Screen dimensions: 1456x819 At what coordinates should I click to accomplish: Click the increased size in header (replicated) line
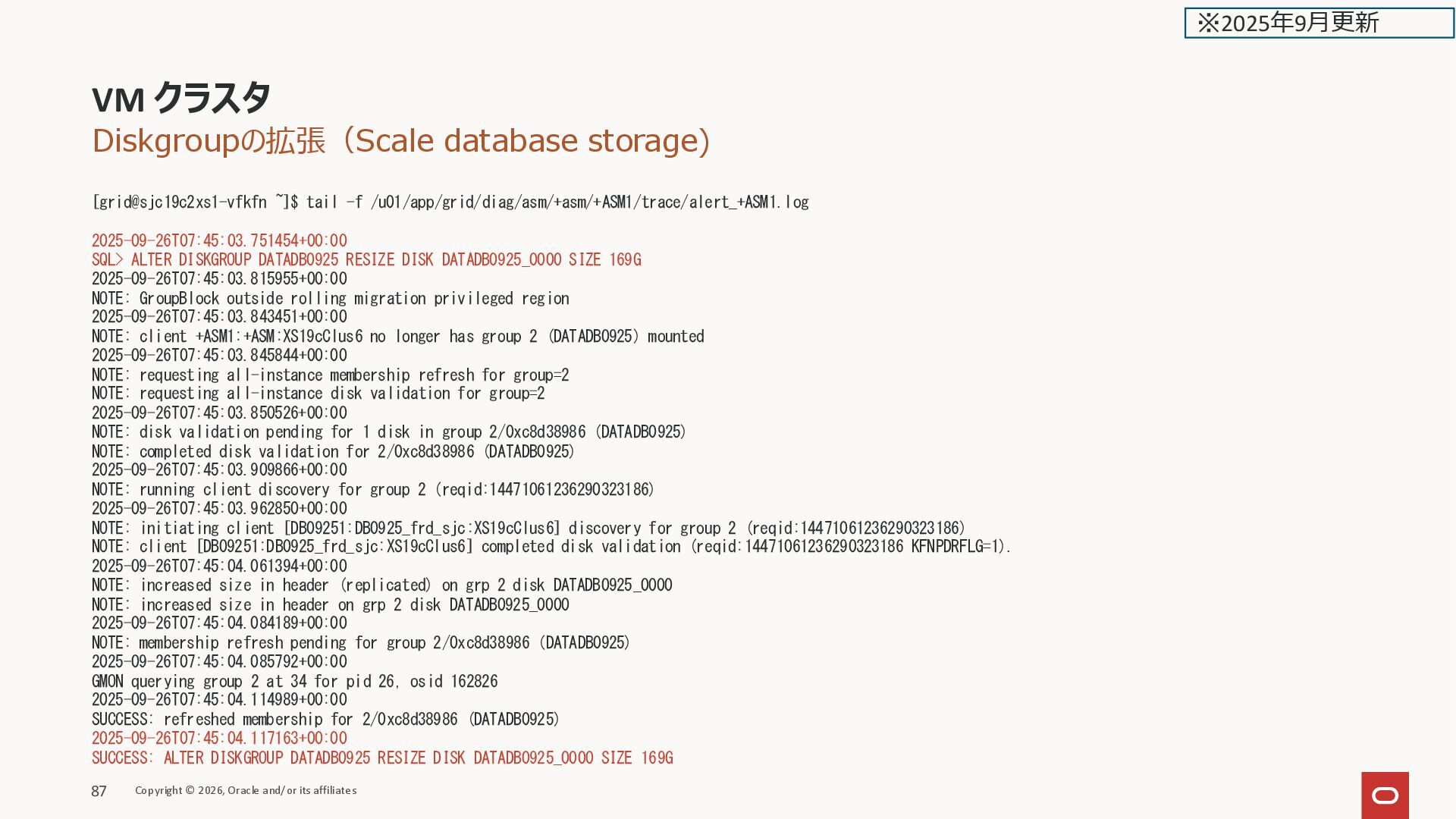(382, 585)
